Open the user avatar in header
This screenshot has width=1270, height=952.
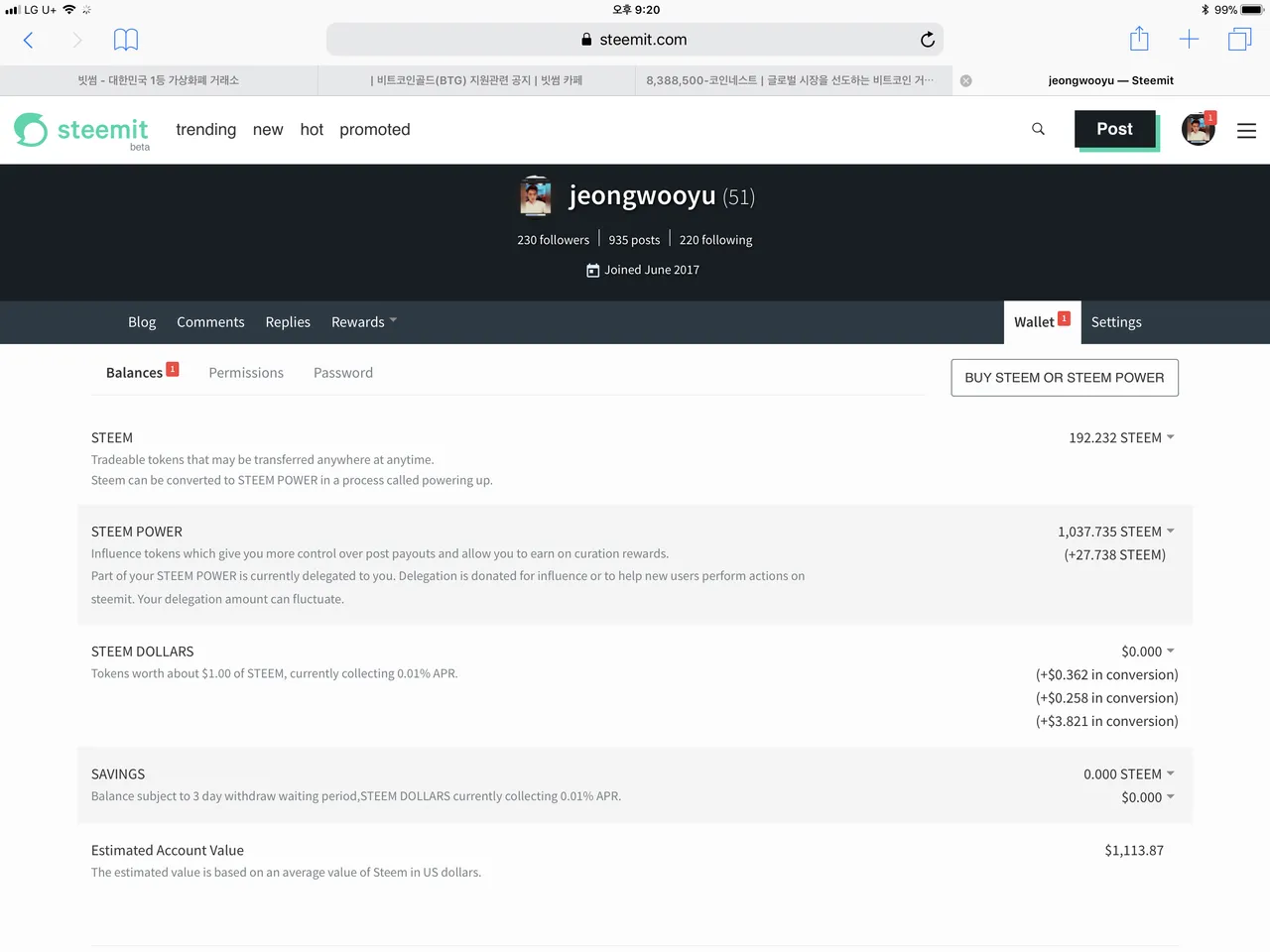(1199, 129)
